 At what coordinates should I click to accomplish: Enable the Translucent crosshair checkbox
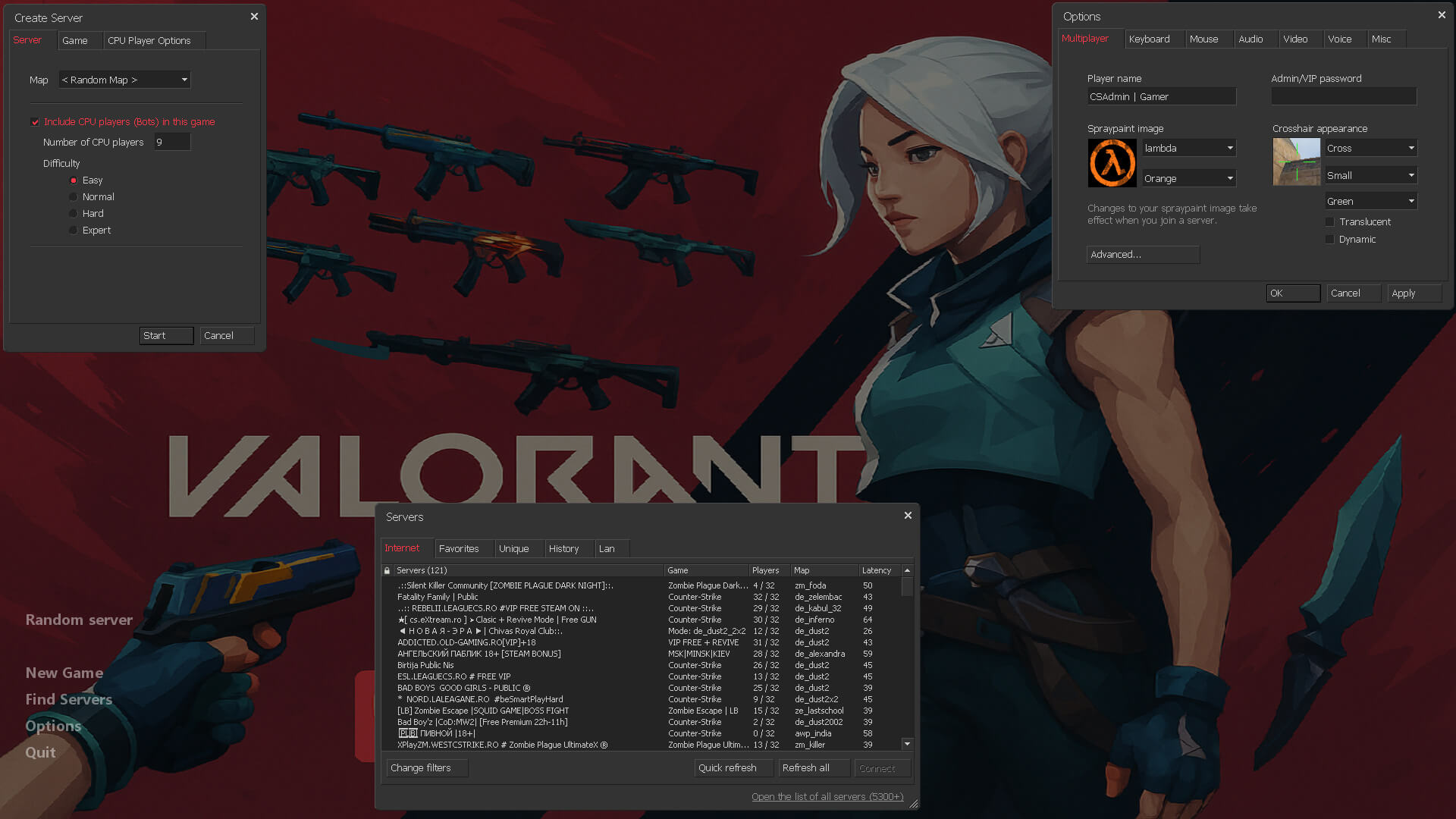click(1329, 222)
